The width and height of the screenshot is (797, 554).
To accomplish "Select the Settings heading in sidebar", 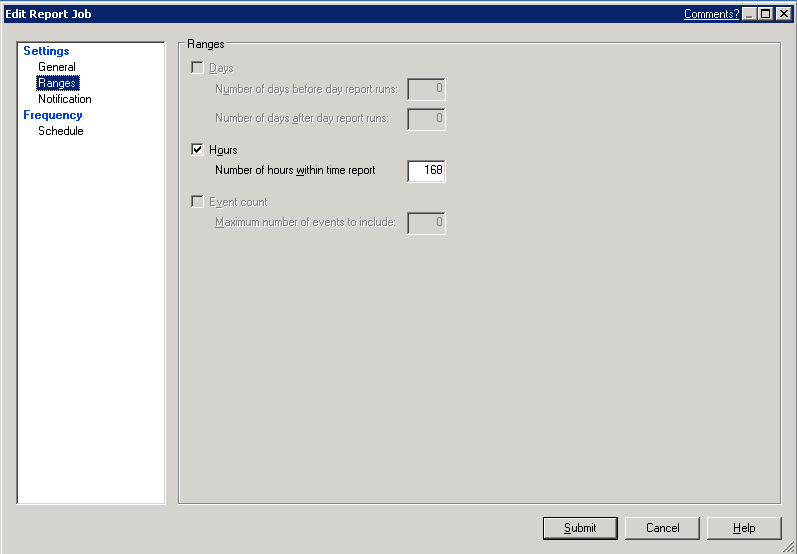I will coord(46,51).
